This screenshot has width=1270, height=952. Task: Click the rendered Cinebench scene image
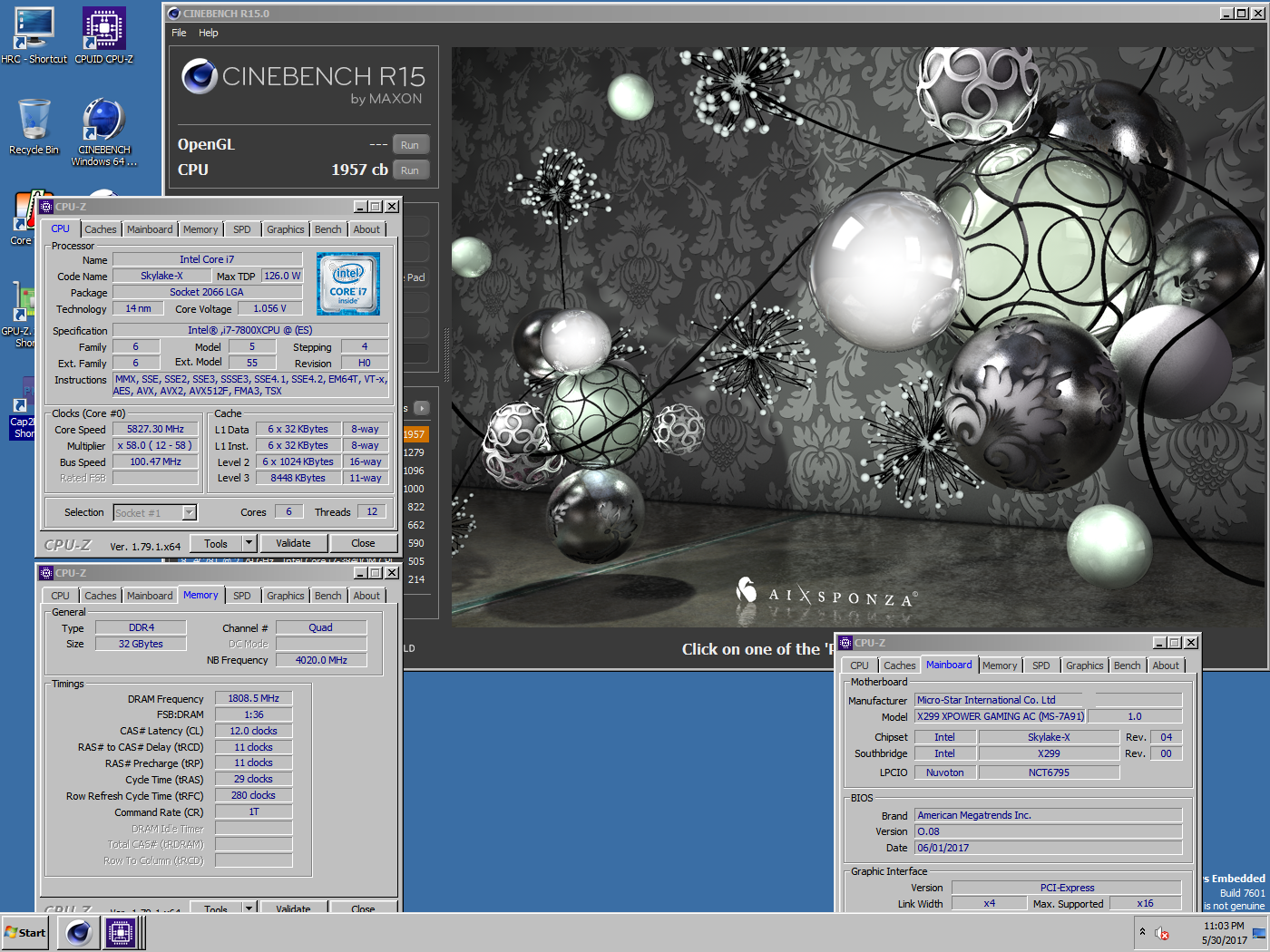tap(858, 337)
